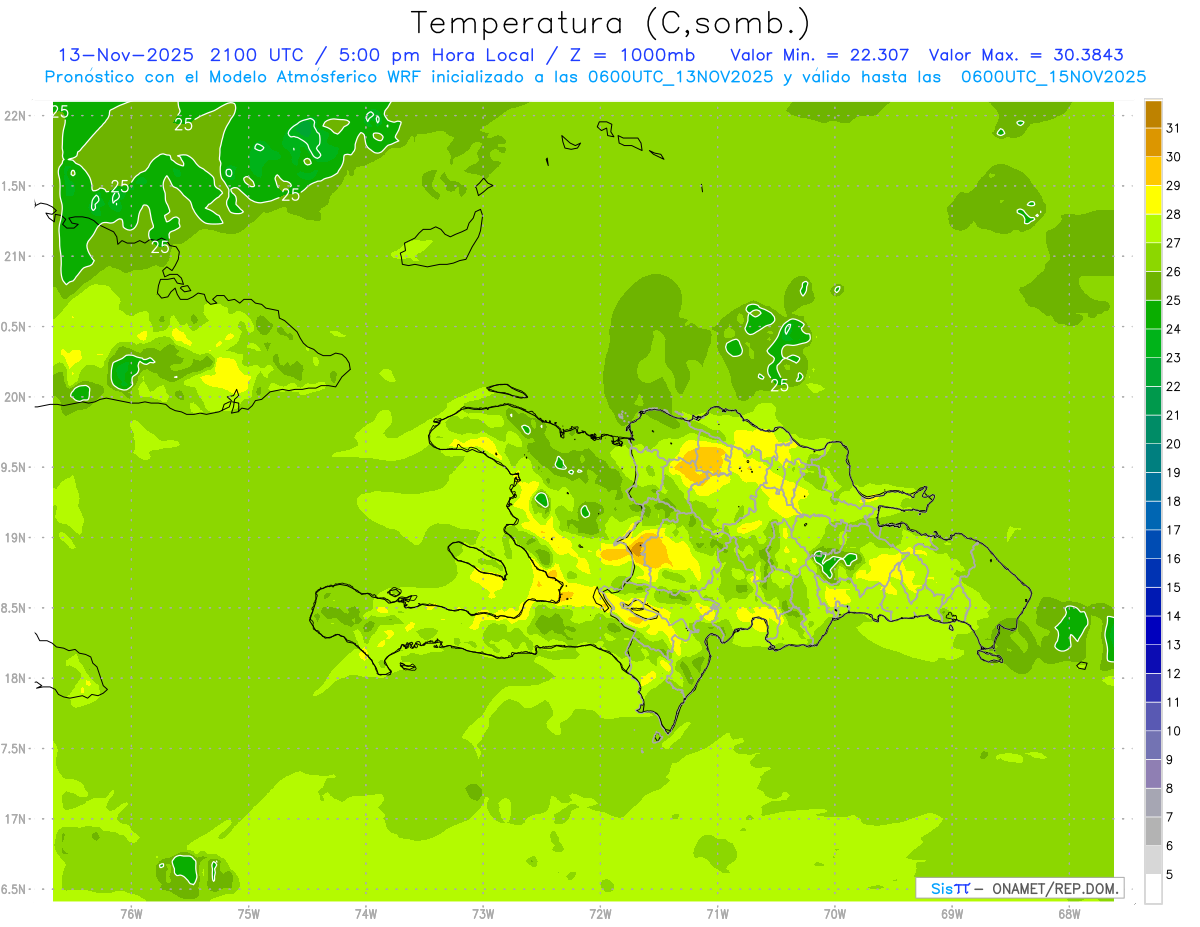The image size is (1200, 927).
Task: Select the lime swatch between 26 and 27
Action: point(1154,257)
